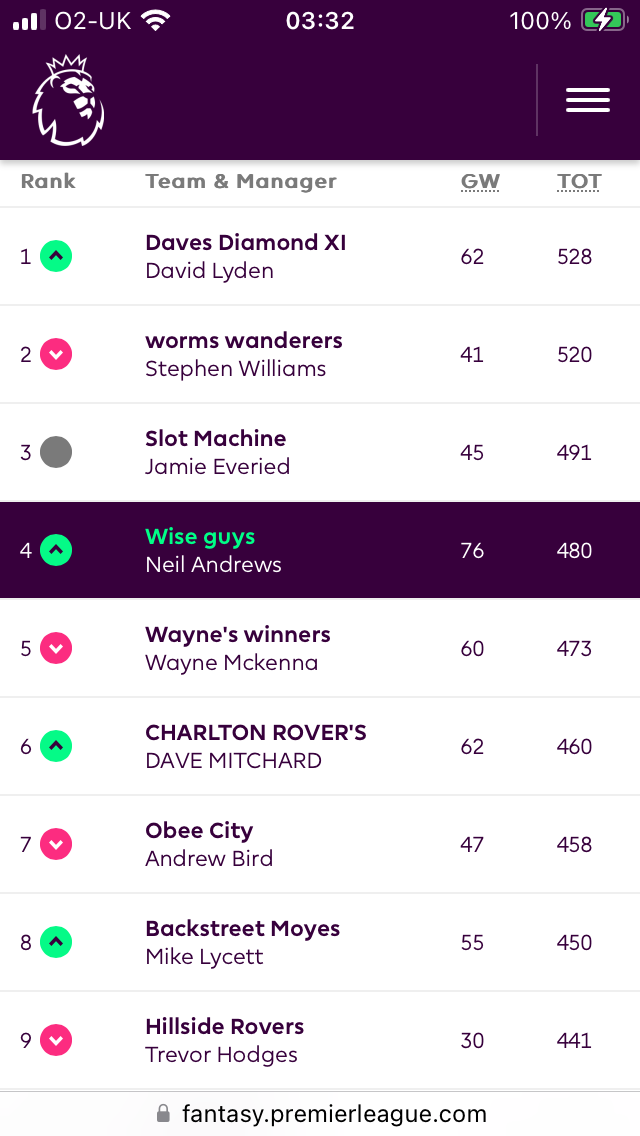
Task: Open Daves Diamond XI team link
Action: (x=246, y=242)
